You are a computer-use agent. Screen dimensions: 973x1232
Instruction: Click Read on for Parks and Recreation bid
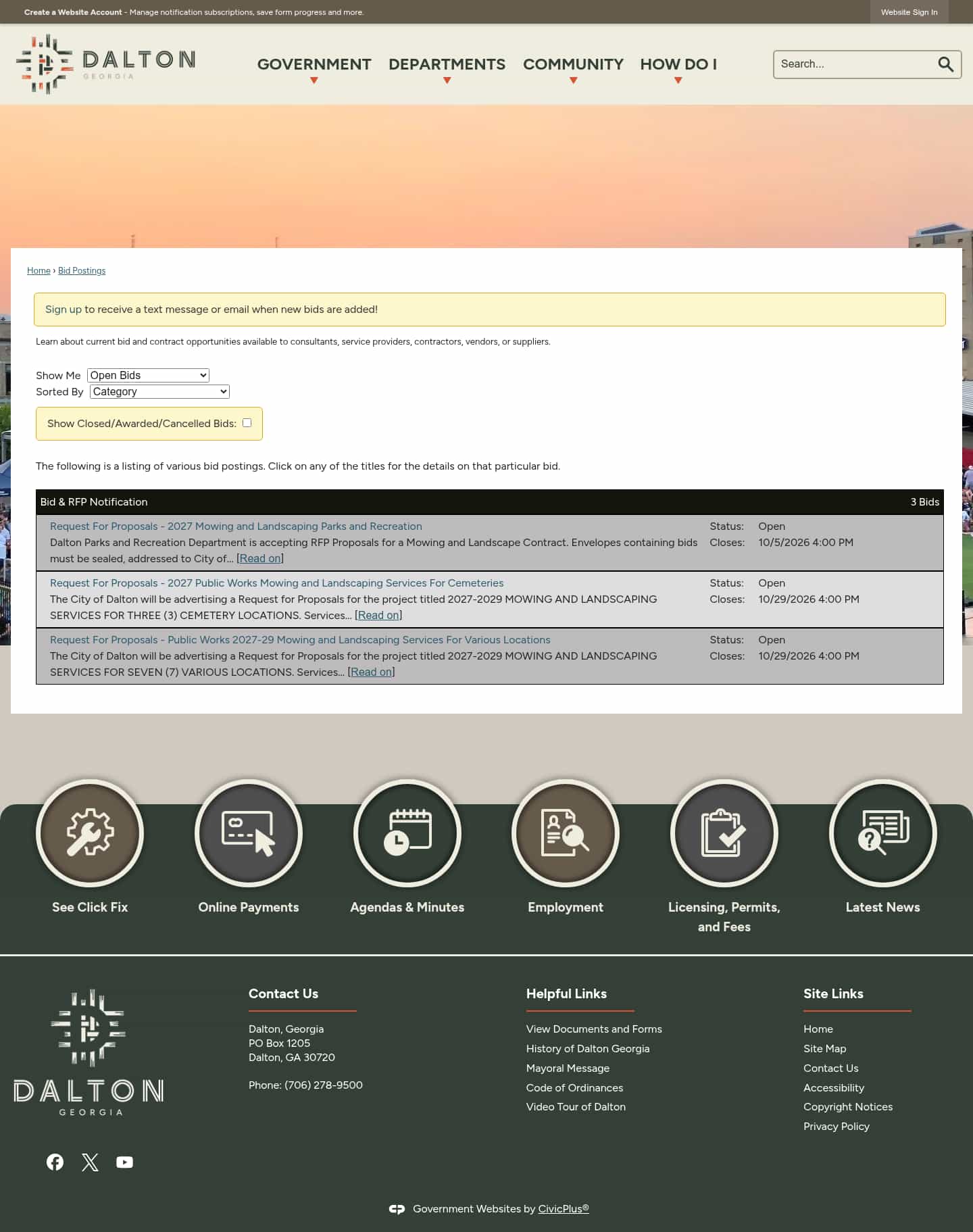click(x=260, y=559)
